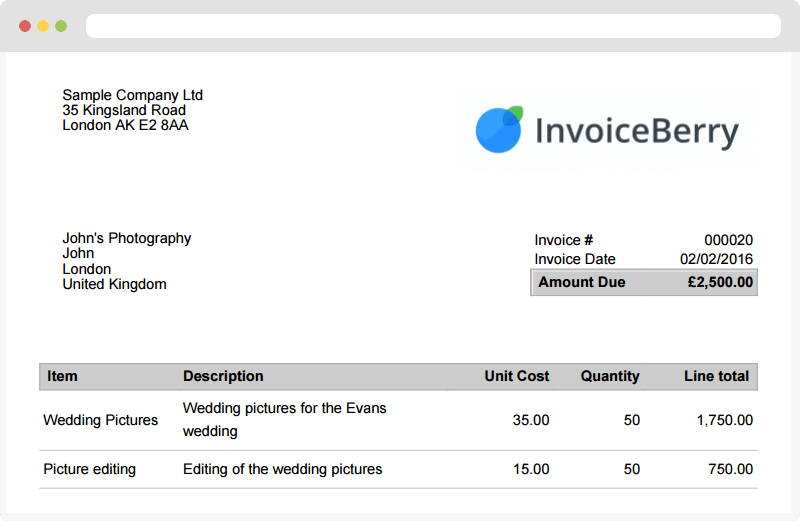Click the red close window dot

25,26
